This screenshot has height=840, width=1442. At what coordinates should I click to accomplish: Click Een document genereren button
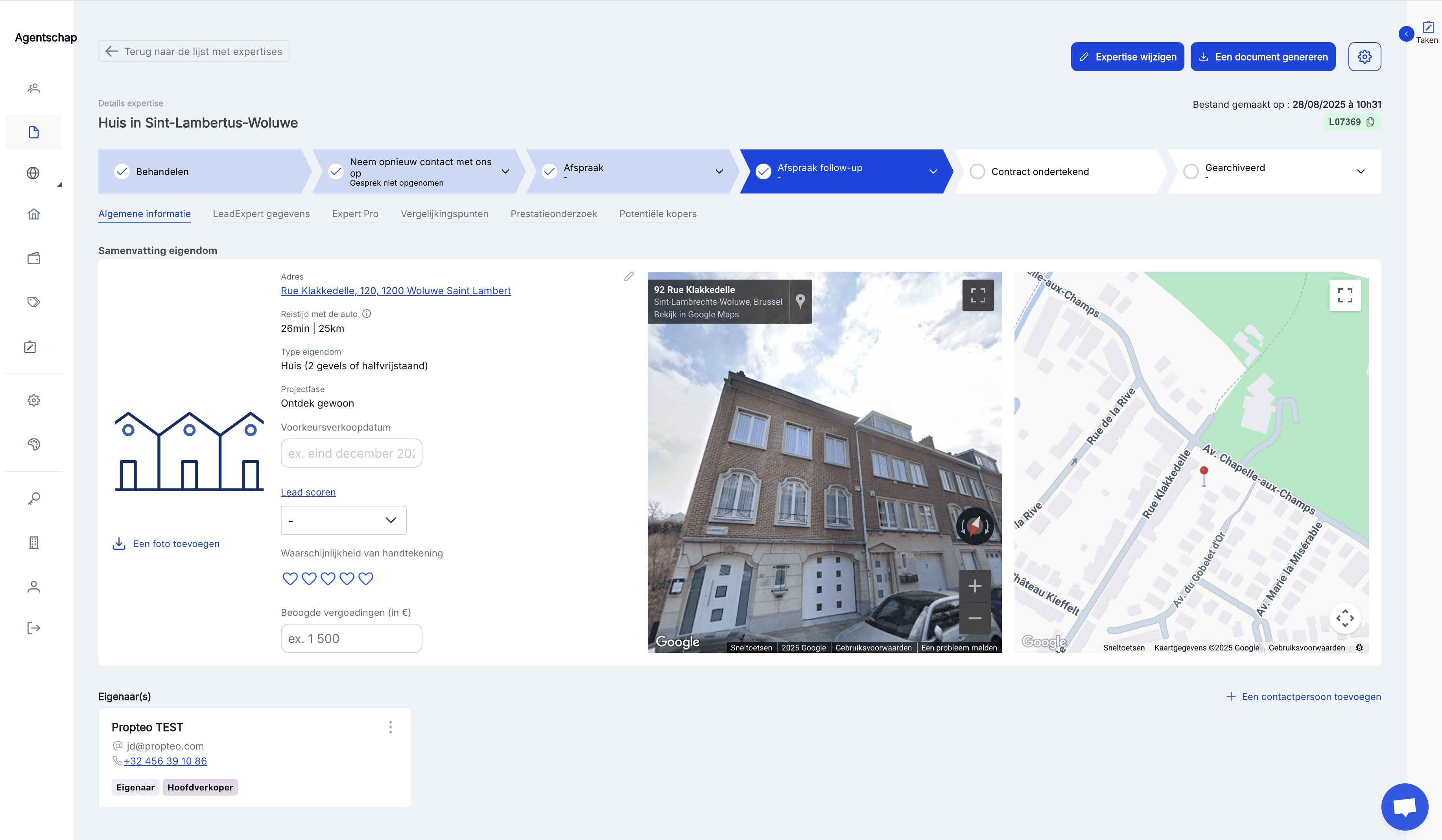tap(1263, 57)
